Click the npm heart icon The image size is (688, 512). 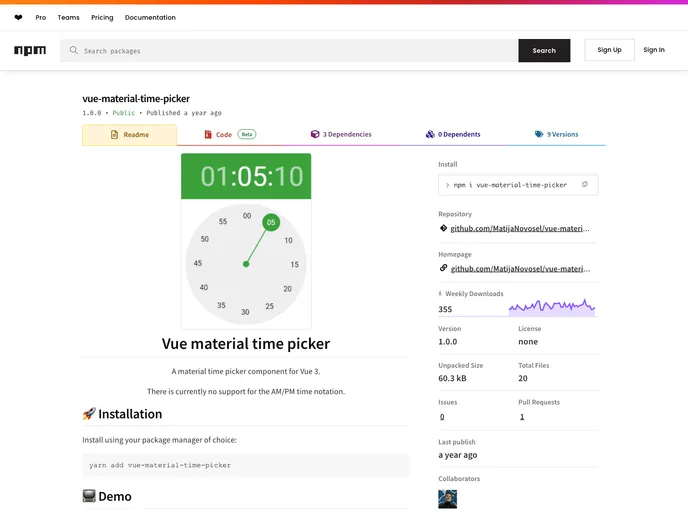(x=18, y=18)
